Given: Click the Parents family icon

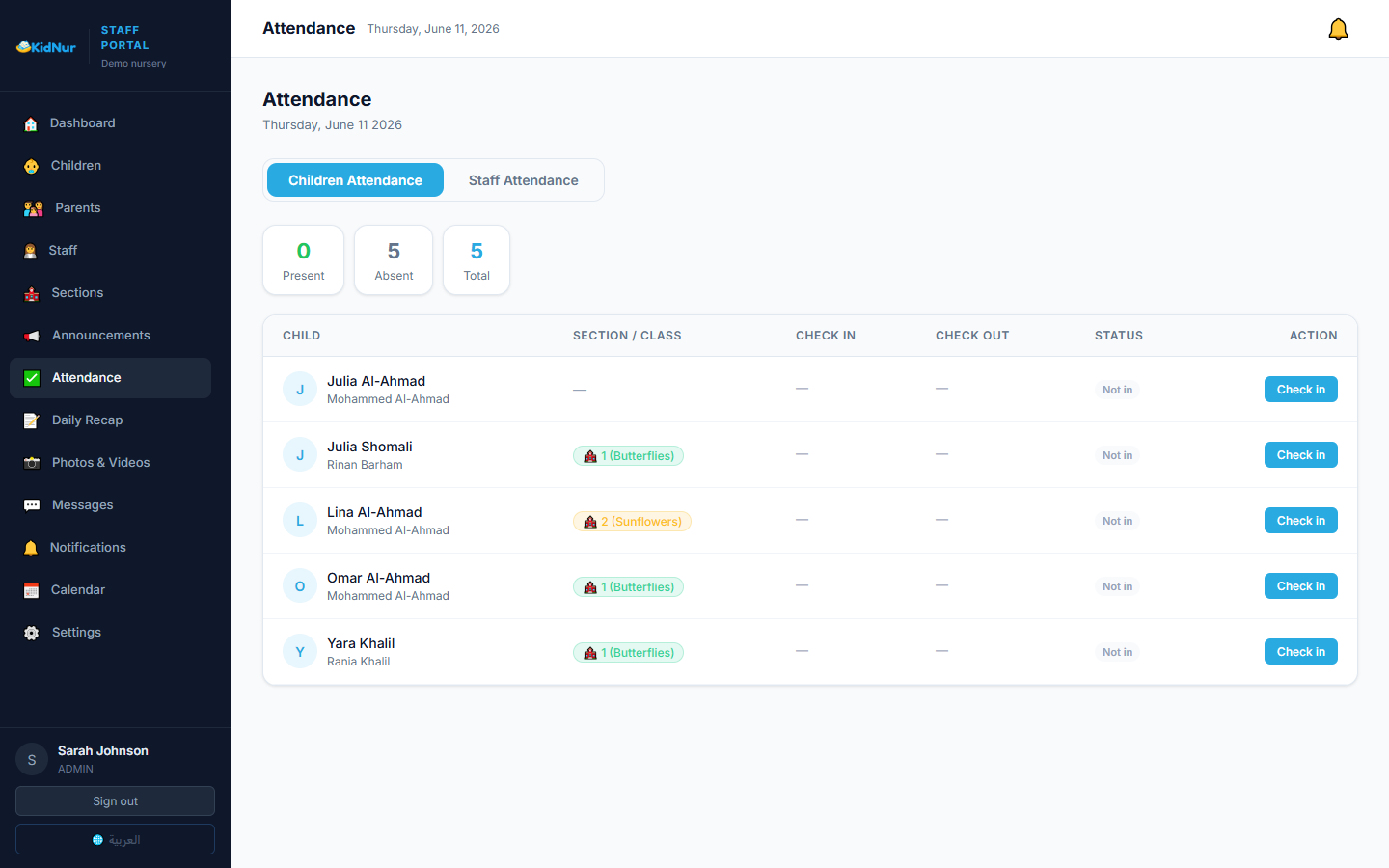Looking at the screenshot, I should coord(34,208).
